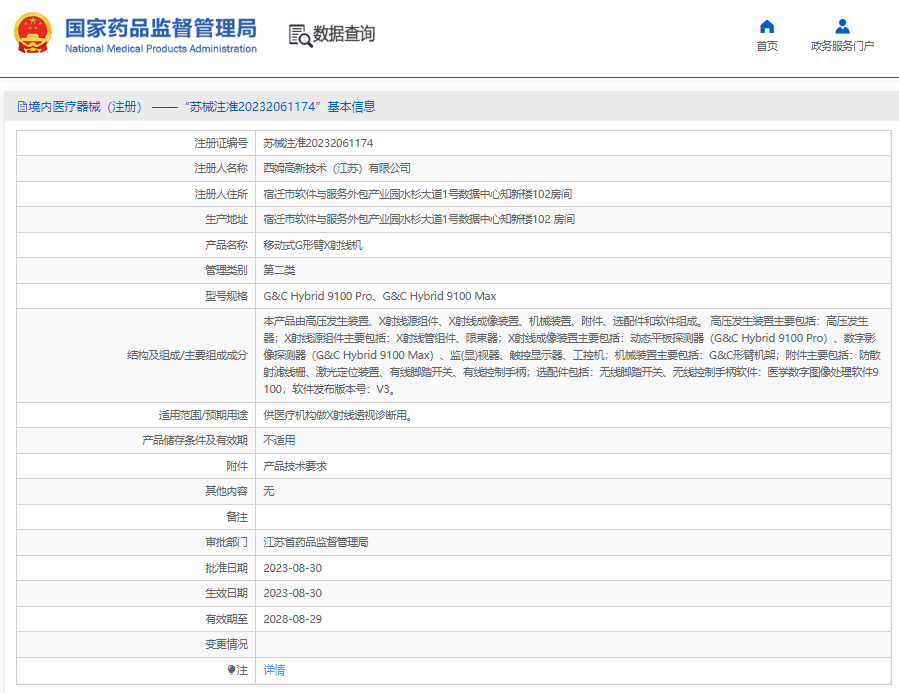Click the 国家药品监督管理局 title
The image size is (899, 693).
click(x=161, y=28)
